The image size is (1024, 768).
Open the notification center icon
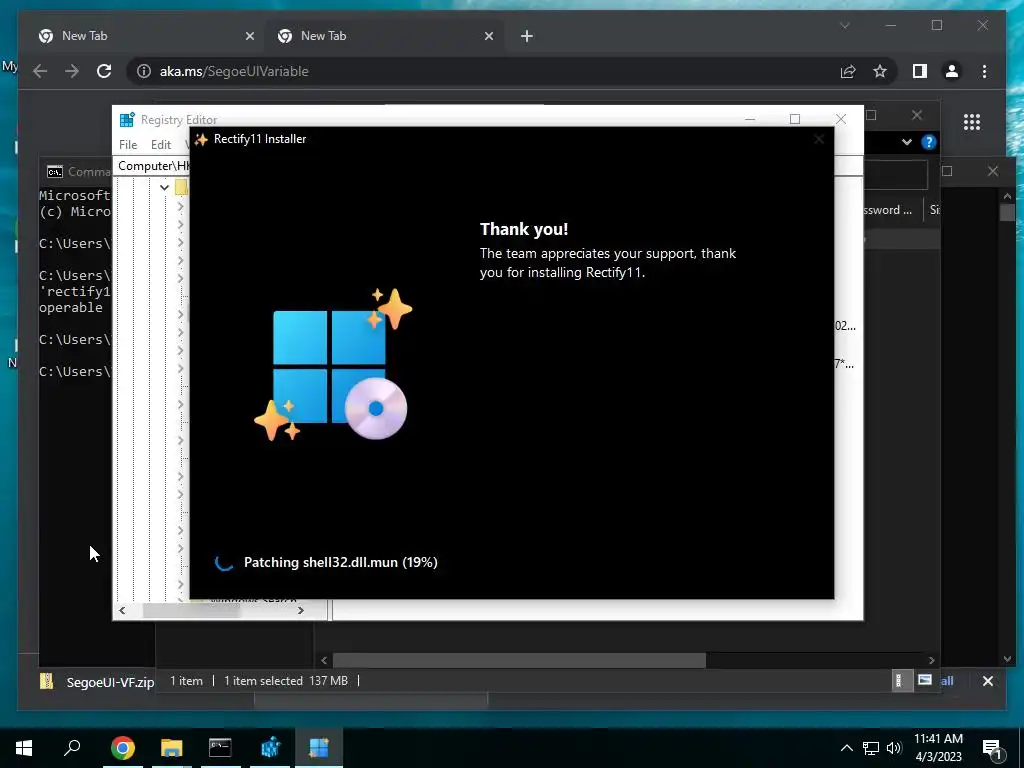(991, 748)
